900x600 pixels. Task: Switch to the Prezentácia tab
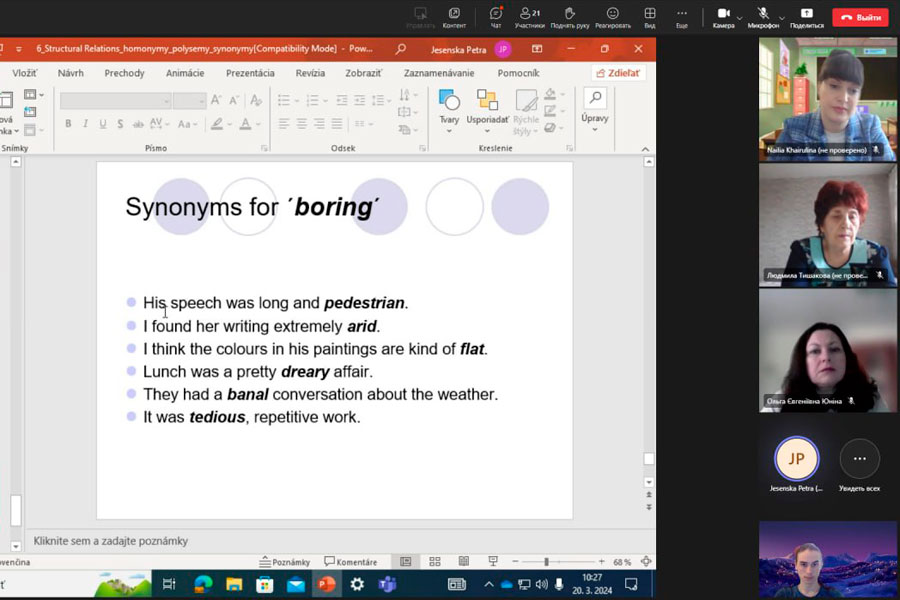click(250, 73)
